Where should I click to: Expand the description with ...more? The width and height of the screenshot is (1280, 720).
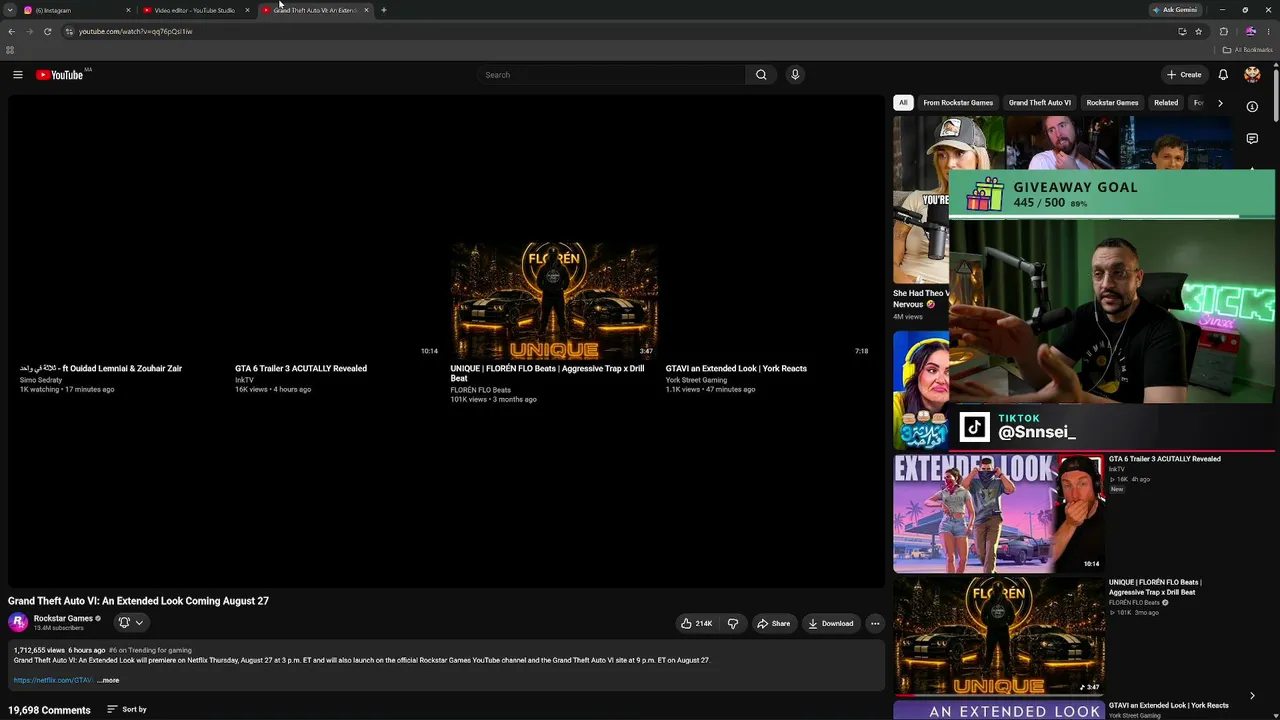(x=108, y=680)
